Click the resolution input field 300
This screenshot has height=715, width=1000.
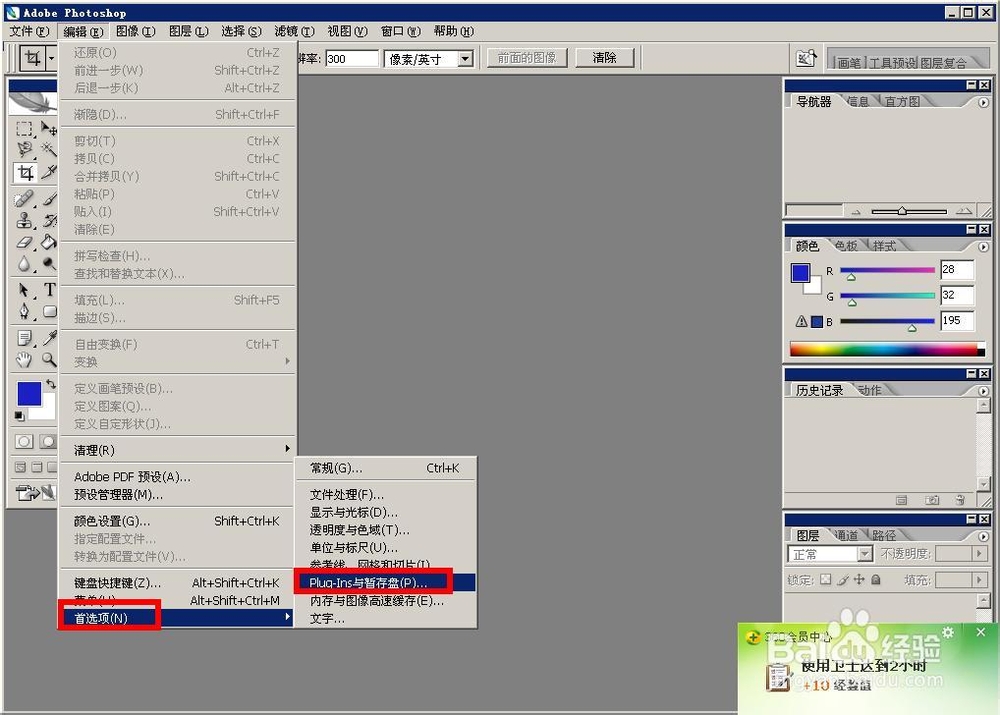pos(351,59)
